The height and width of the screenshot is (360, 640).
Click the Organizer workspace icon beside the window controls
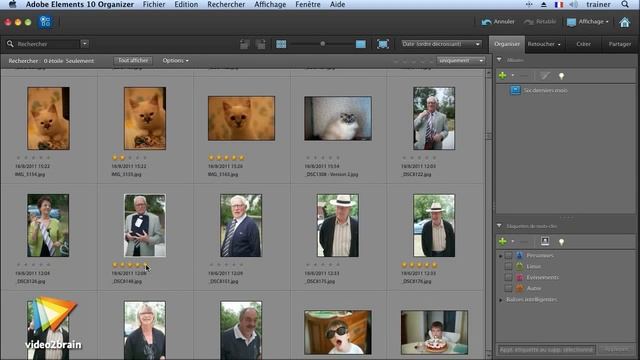45,22
